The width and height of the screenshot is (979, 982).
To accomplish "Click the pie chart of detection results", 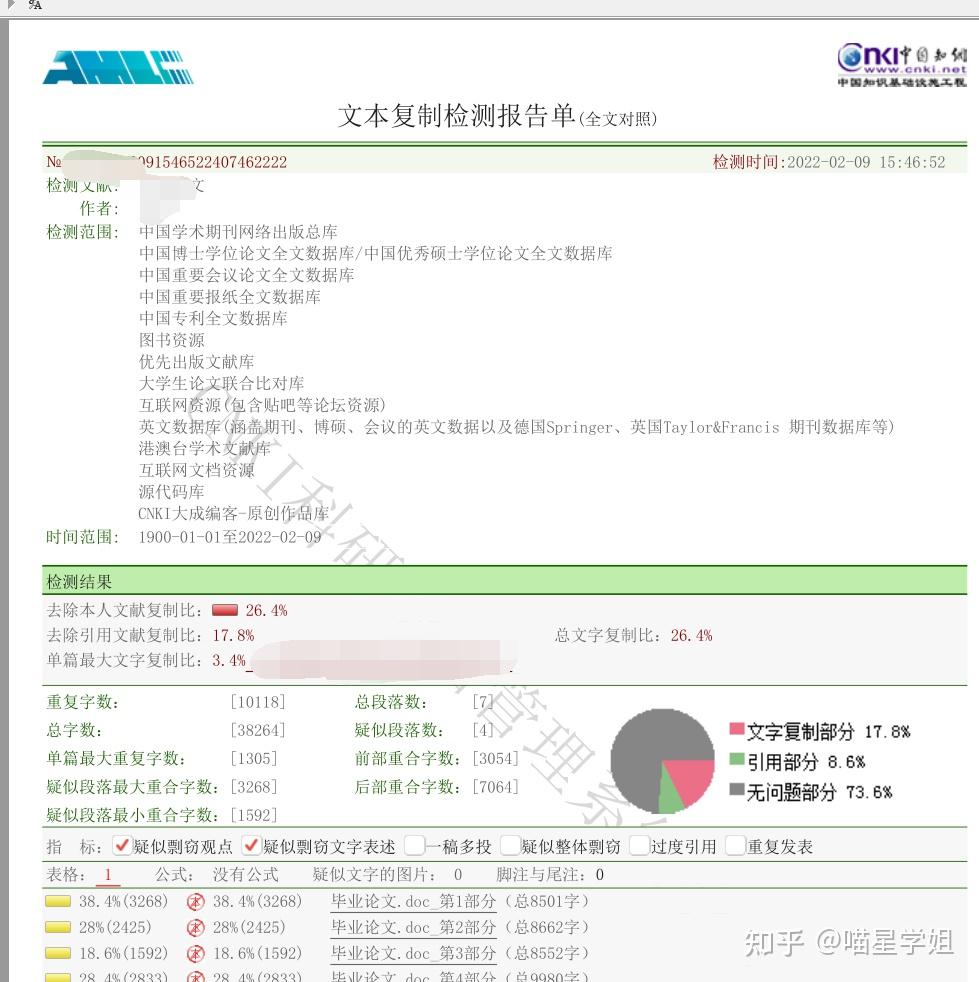I will (x=663, y=761).
